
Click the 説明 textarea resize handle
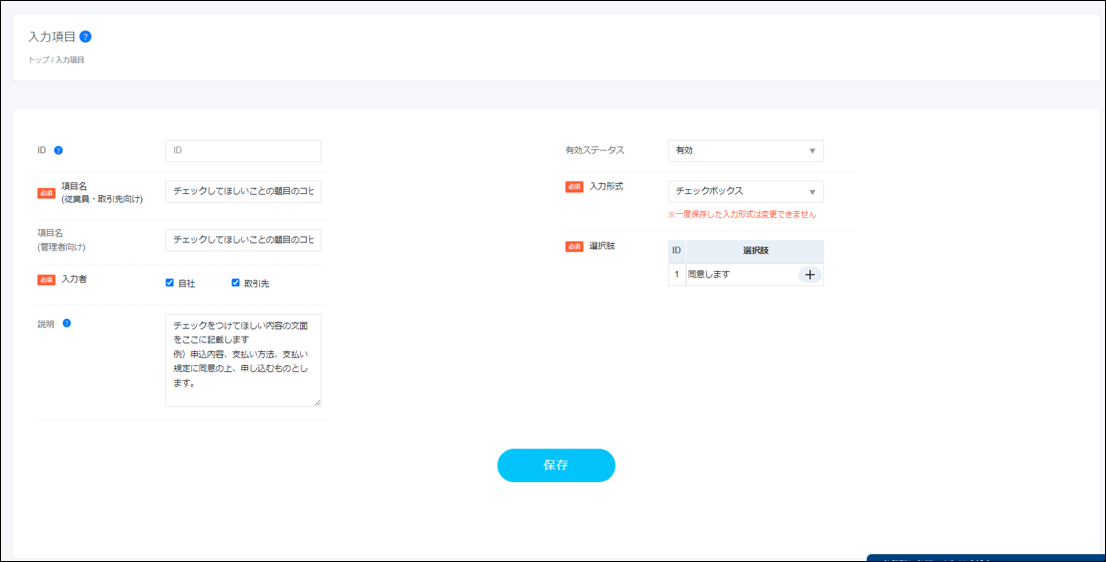coord(317,402)
